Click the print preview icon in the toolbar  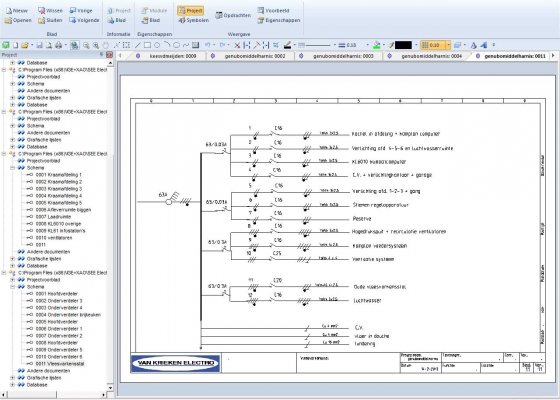tap(49, 45)
